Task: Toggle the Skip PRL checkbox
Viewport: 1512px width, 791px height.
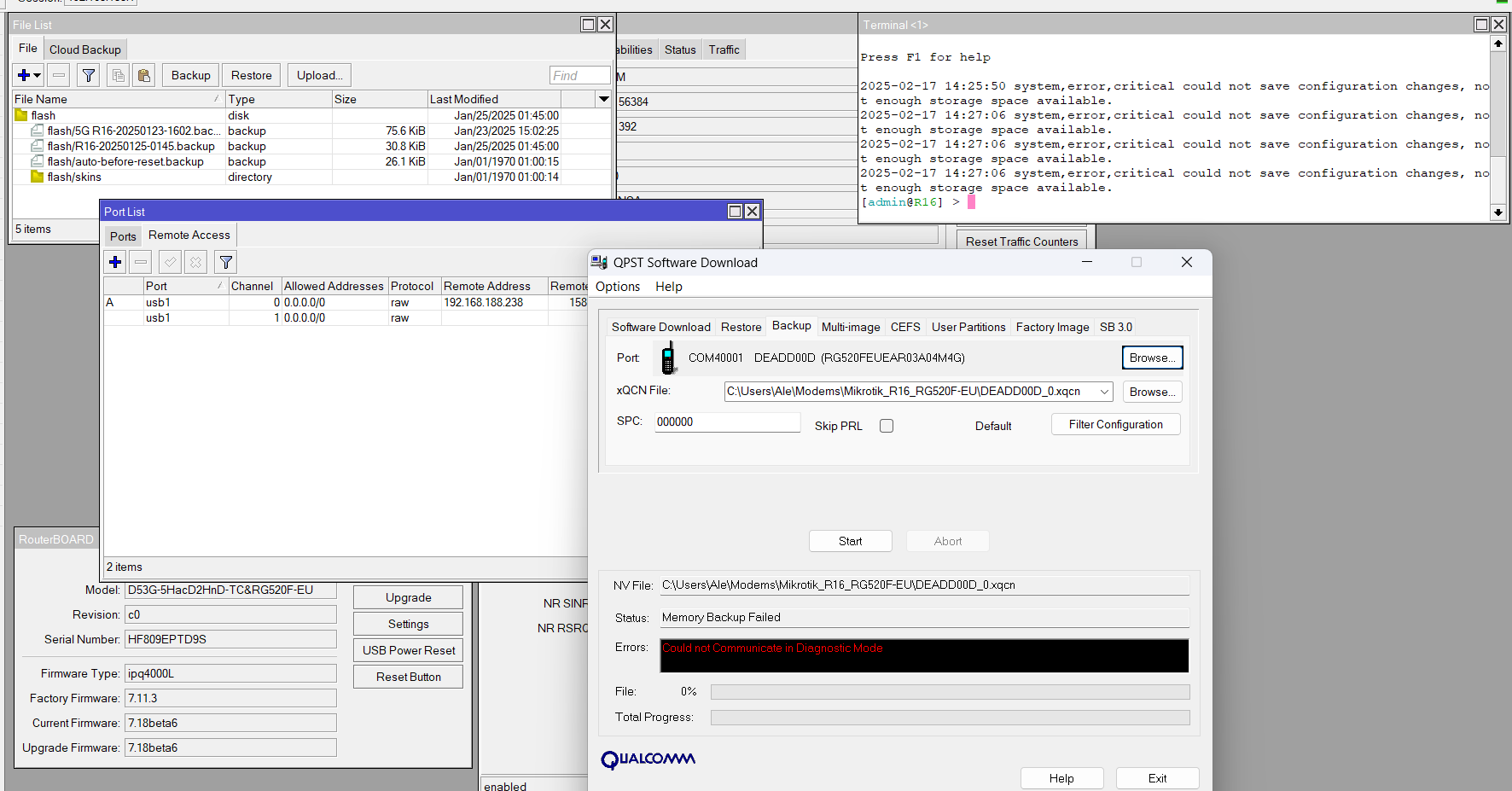Action: tap(887, 426)
